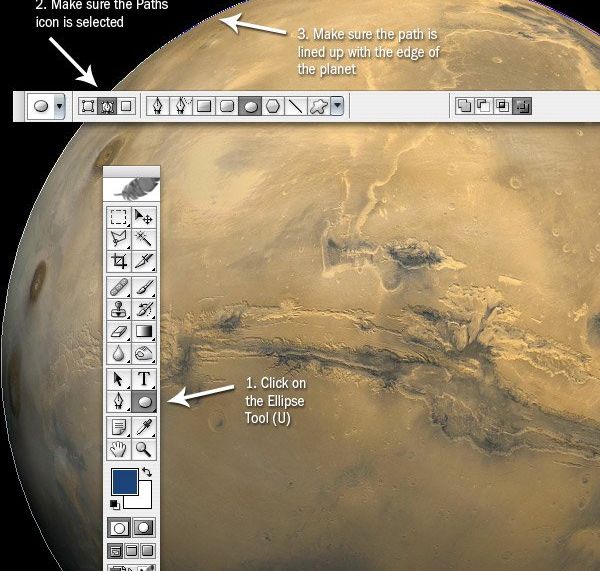Select the Zoom magnifier tool

click(x=144, y=449)
